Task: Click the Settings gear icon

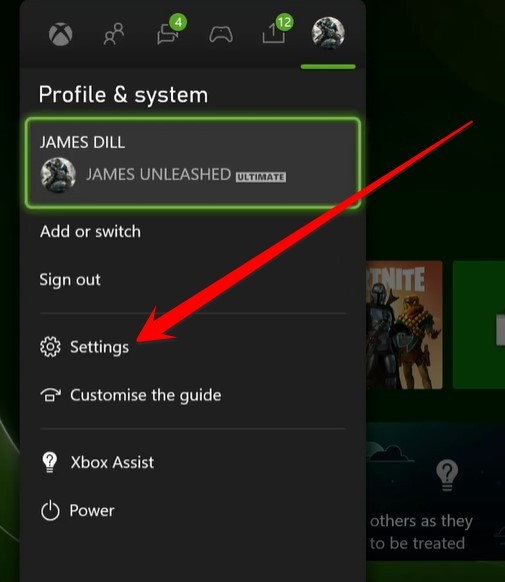Action: tap(50, 347)
